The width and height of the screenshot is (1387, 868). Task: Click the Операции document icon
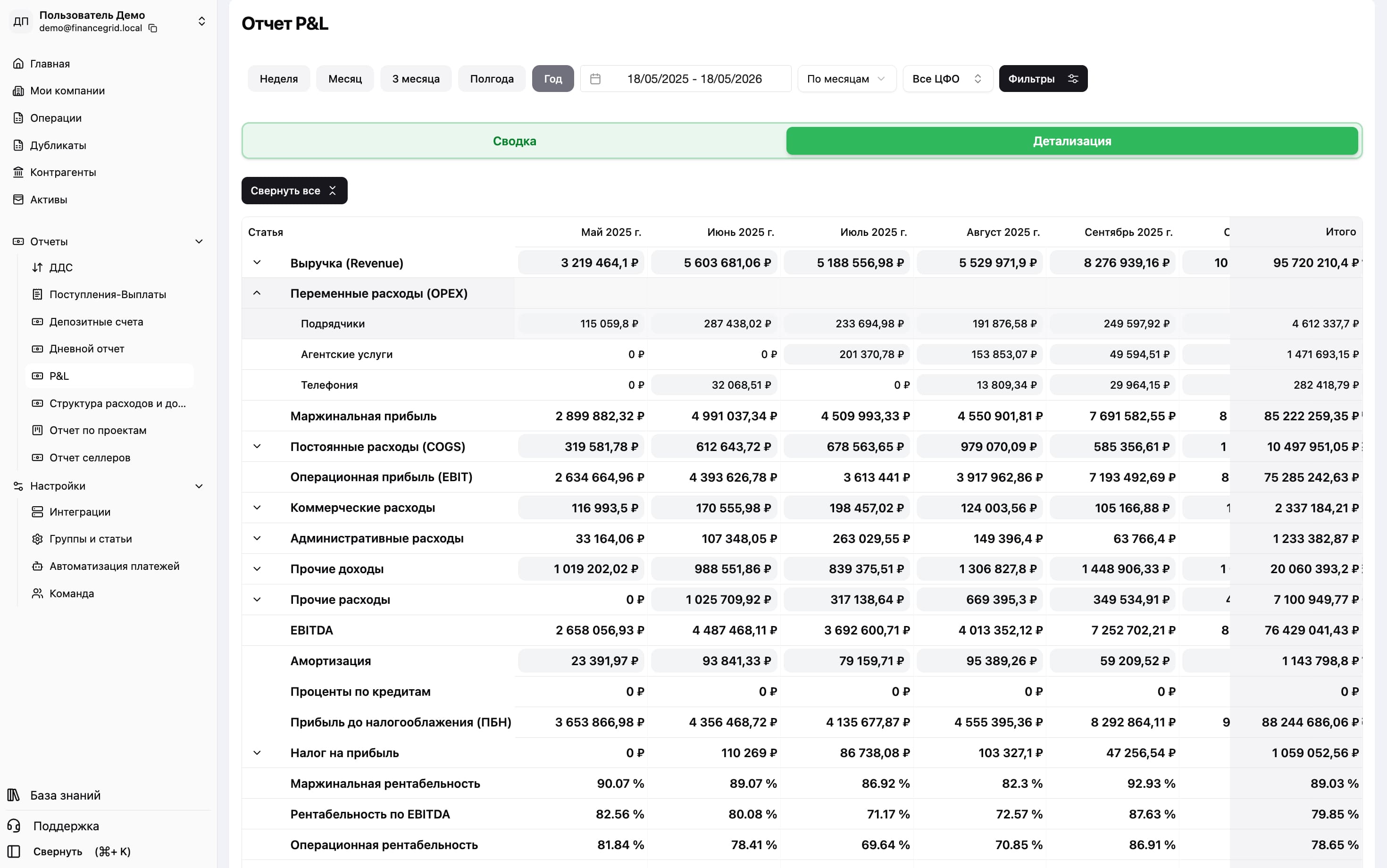[18, 117]
